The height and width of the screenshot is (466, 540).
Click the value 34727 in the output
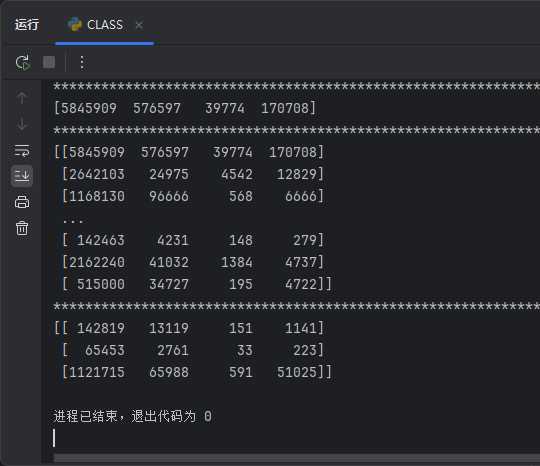169,284
